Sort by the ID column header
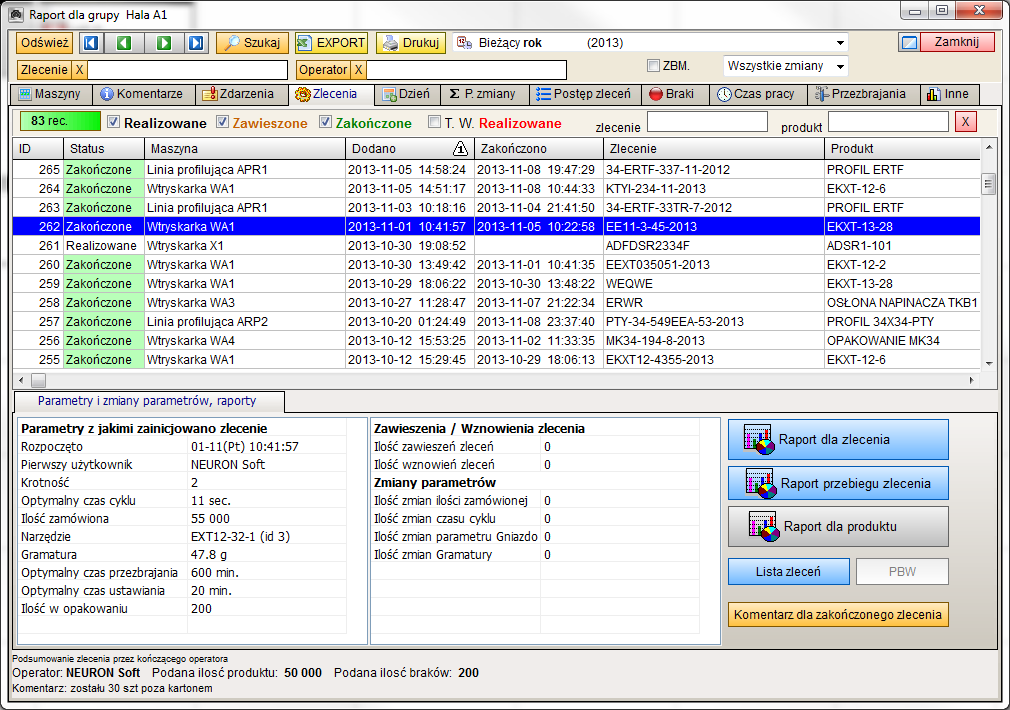The width and height of the screenshot is (1010, 710). point(38,149)
